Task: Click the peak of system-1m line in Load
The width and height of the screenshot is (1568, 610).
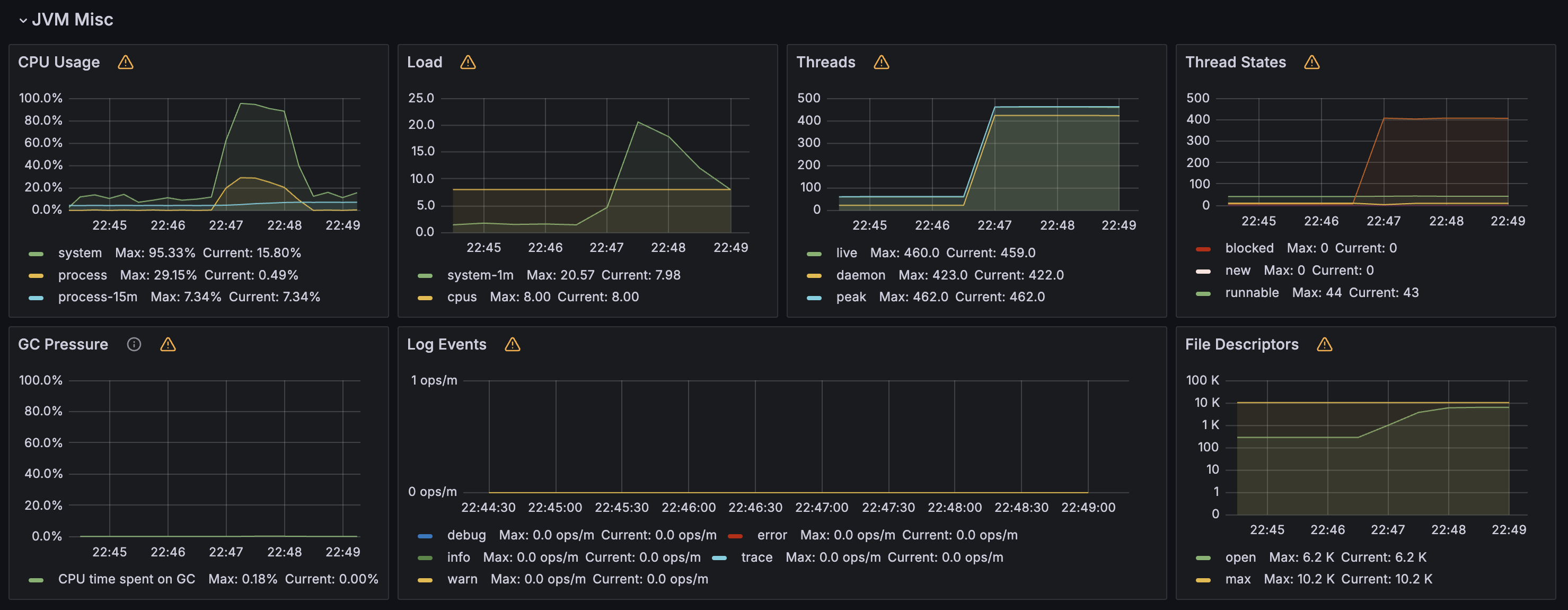Action: (638, 123)
